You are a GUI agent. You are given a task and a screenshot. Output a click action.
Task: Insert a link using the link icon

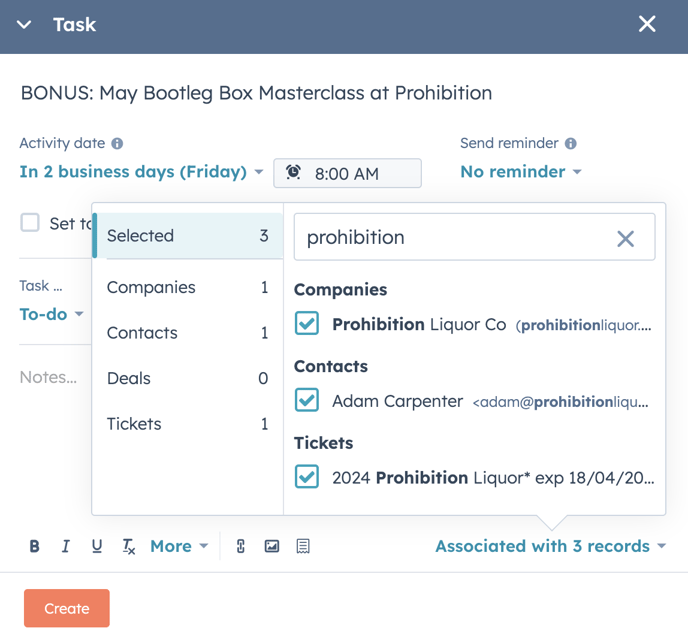(240, 546)
